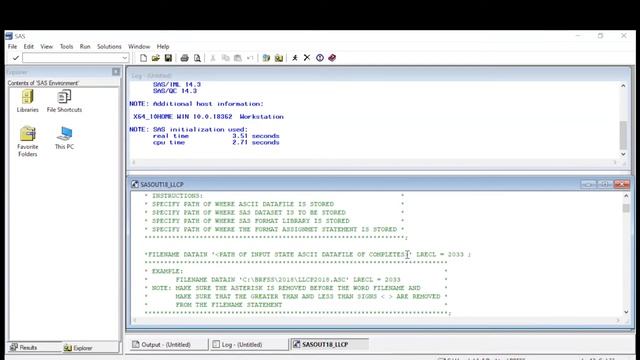Viewport: 640px width, 360px height.
Task: Click the editor window up scroll arrow
Action: (x=626, y=196)
